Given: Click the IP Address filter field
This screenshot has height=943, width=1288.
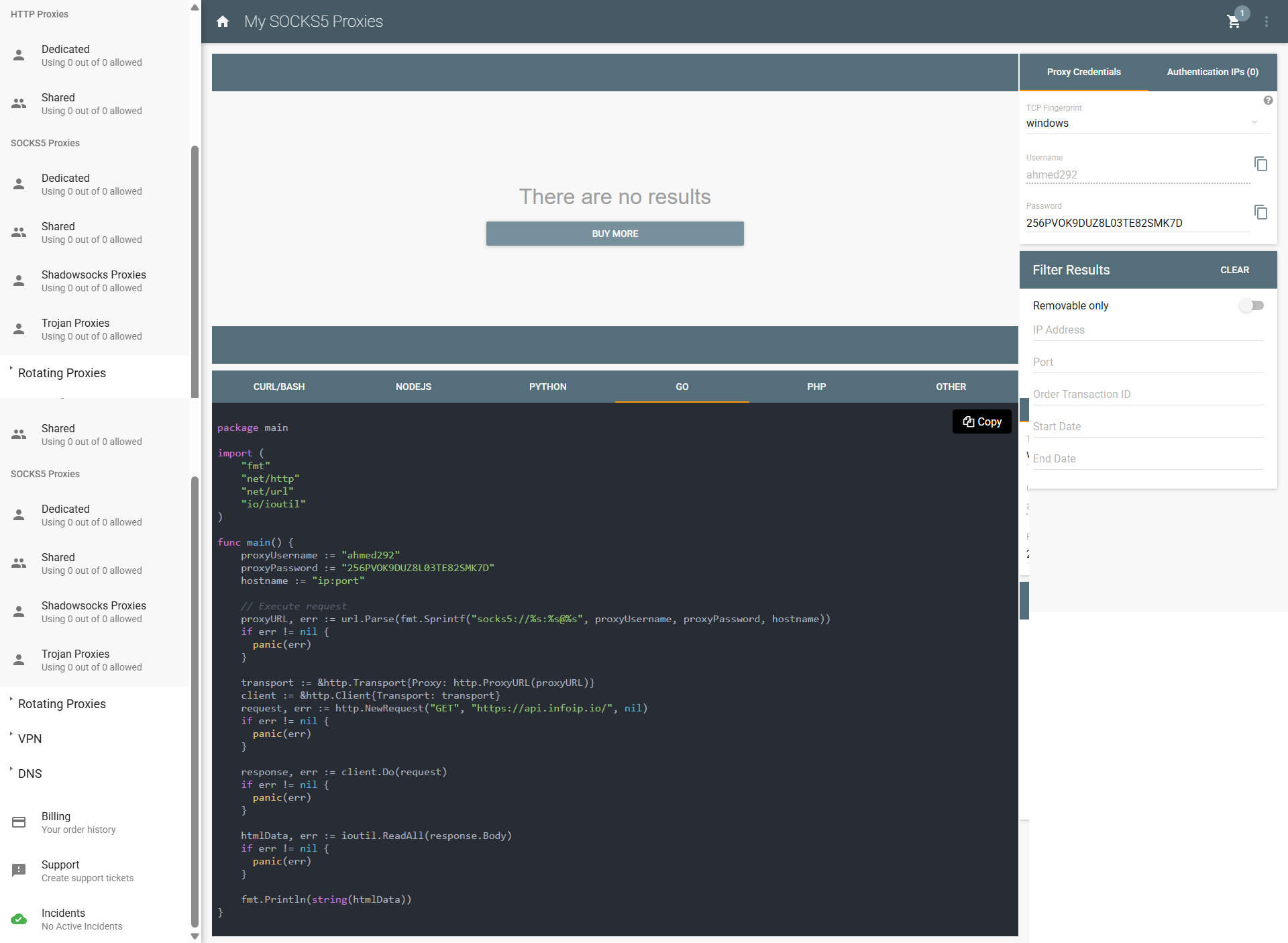Looking at the screenshot, I should point(1148,330).
